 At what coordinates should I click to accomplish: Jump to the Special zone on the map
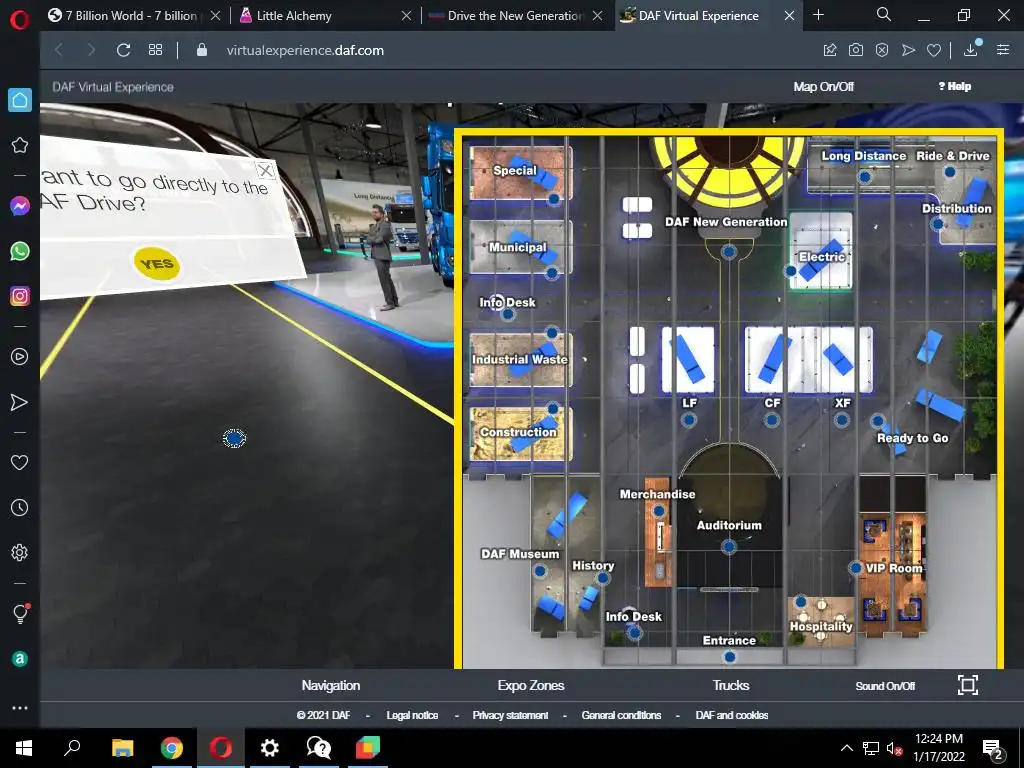(x=554, y=199)
